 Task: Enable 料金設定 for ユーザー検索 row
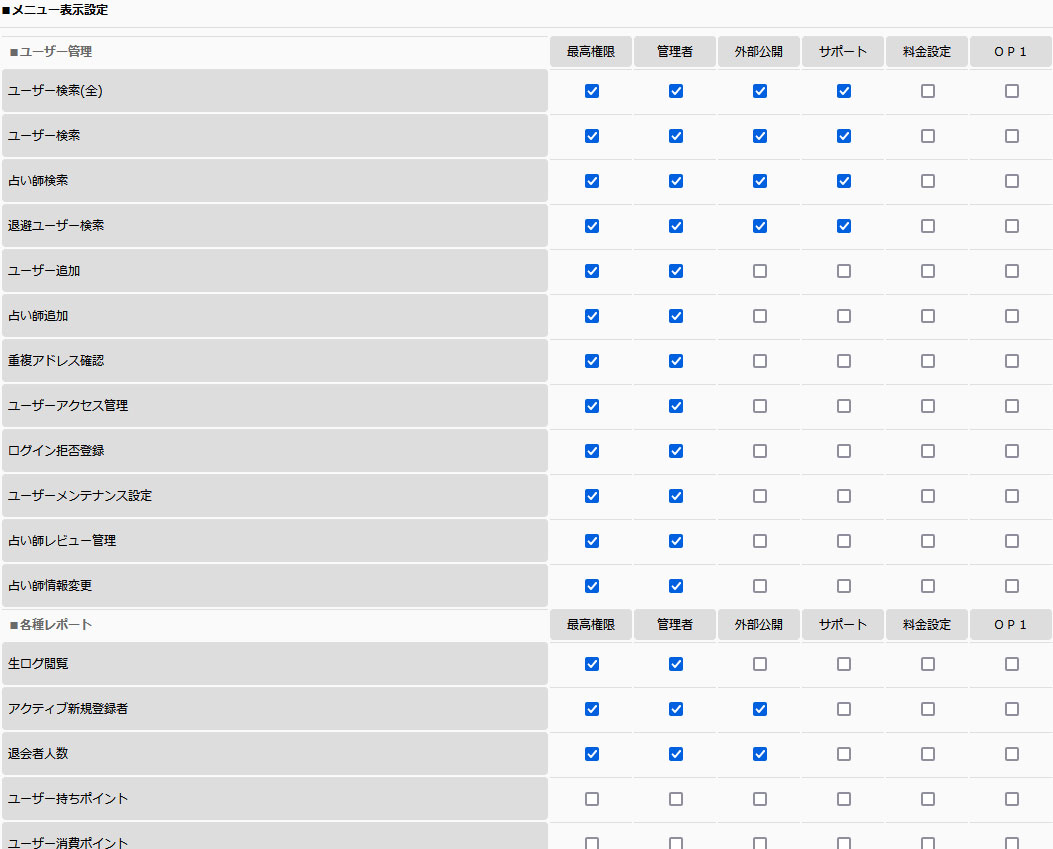pyautogui.click(x=928, y=136)
